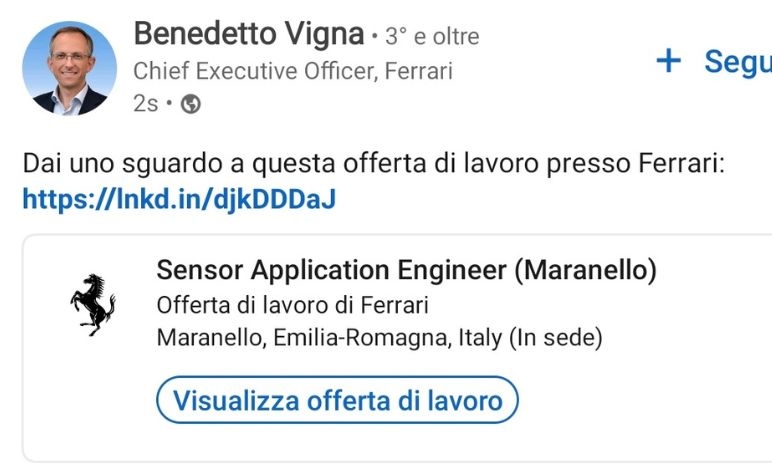Click the word Ferrari in post sentence
Image resolution: width=772 pixels, height=469 pixels.
click(x=681, y=163)
